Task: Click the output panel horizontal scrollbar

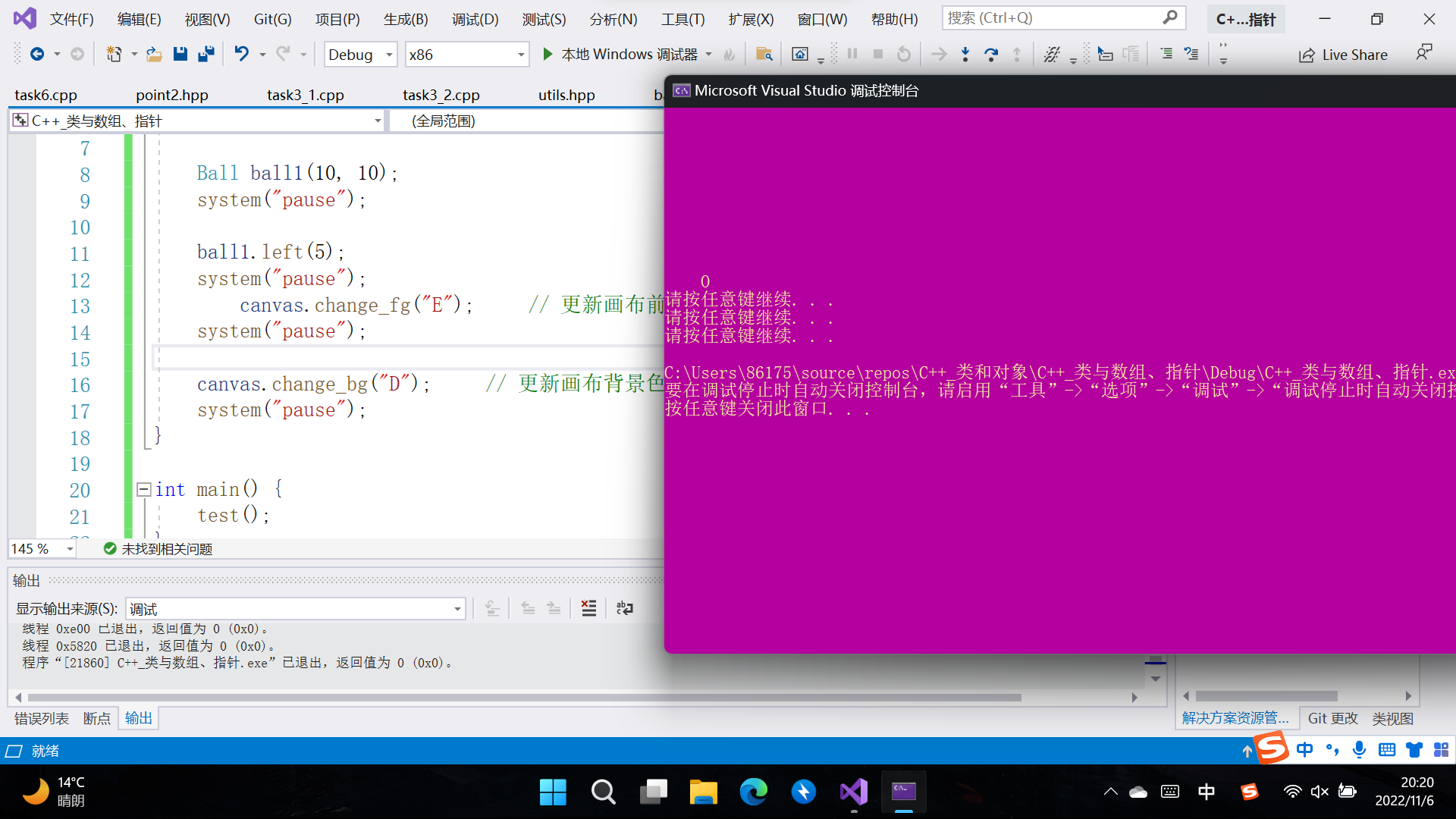Action: point(523,697)
